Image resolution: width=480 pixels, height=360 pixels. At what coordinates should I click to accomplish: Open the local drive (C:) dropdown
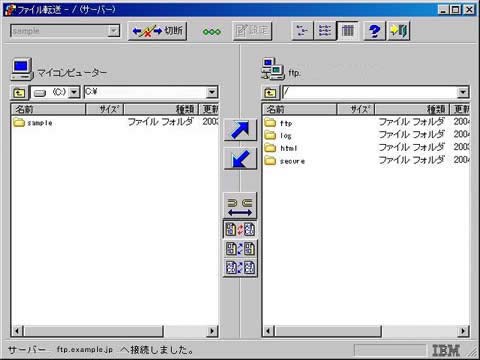pyautogui.click(x=74, y=92)
